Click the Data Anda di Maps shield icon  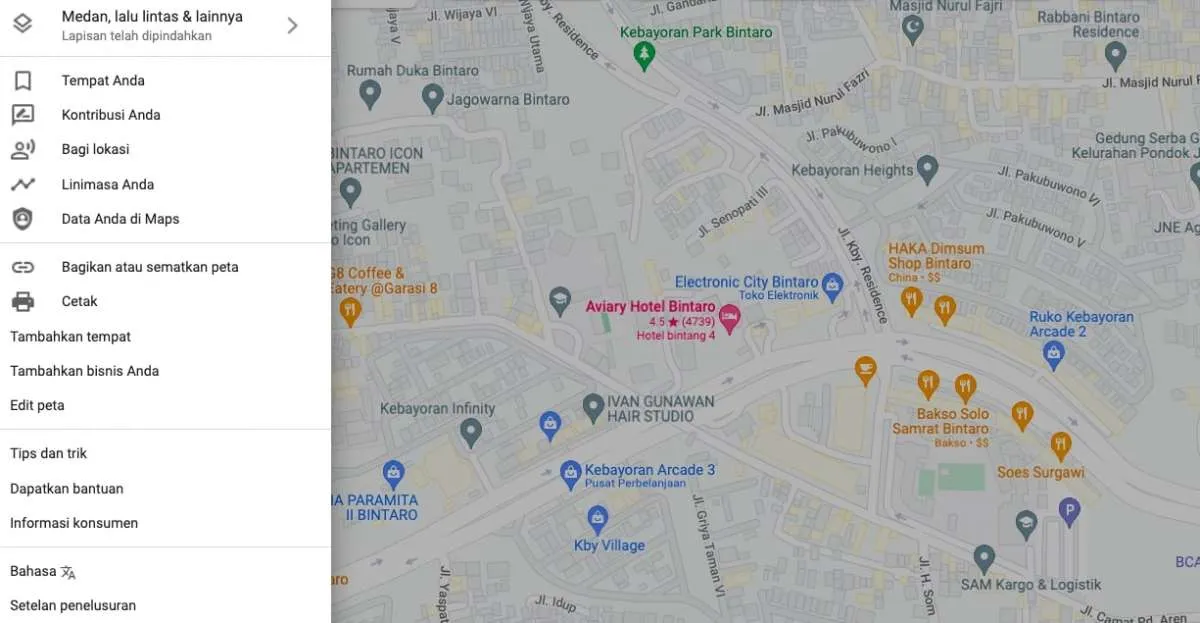(x=22, y=219)
